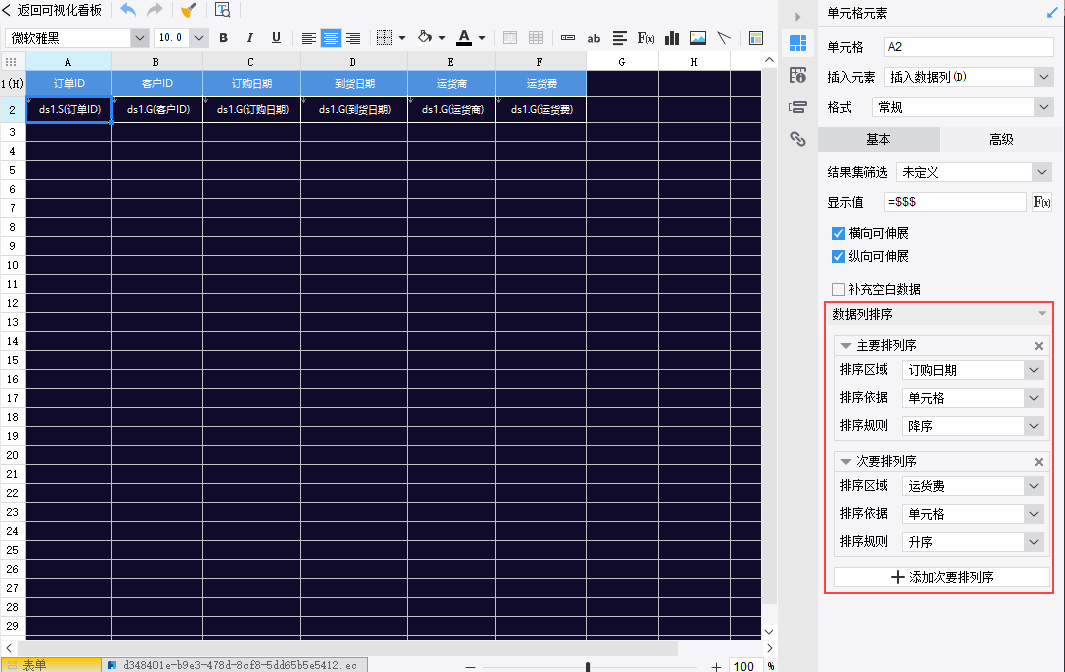Image resolution: width=1065 pixels, height=672 pixels.
Task: Collapse the 数据列排序 section
Action: [1041, 314]
